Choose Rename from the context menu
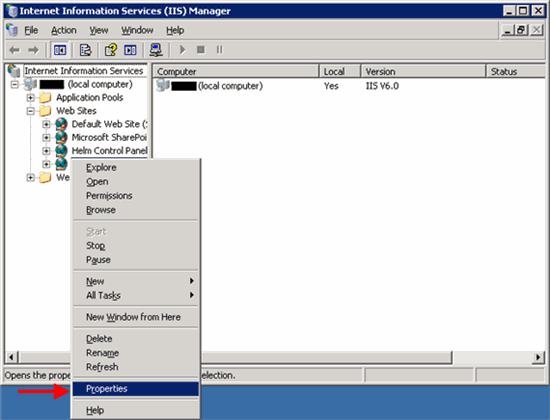550x420 pixels. (x=136, y=353)
